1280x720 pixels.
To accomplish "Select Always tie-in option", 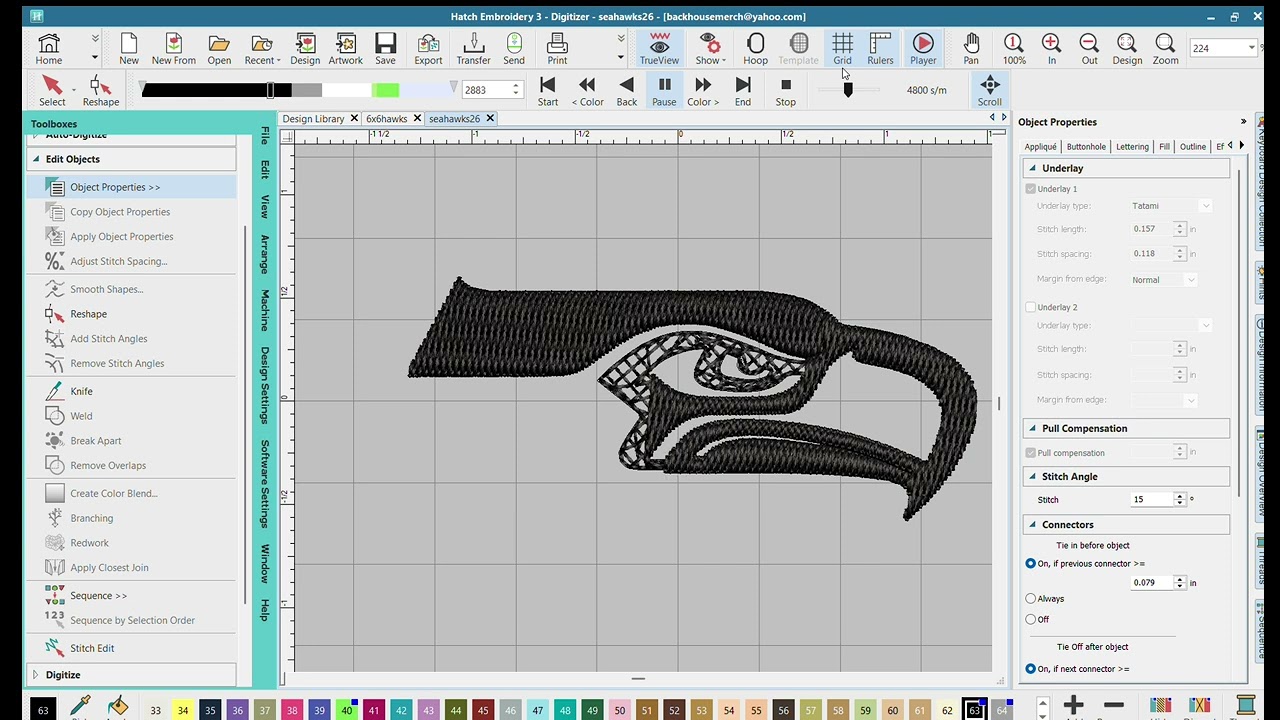I will pos(1031,598).
